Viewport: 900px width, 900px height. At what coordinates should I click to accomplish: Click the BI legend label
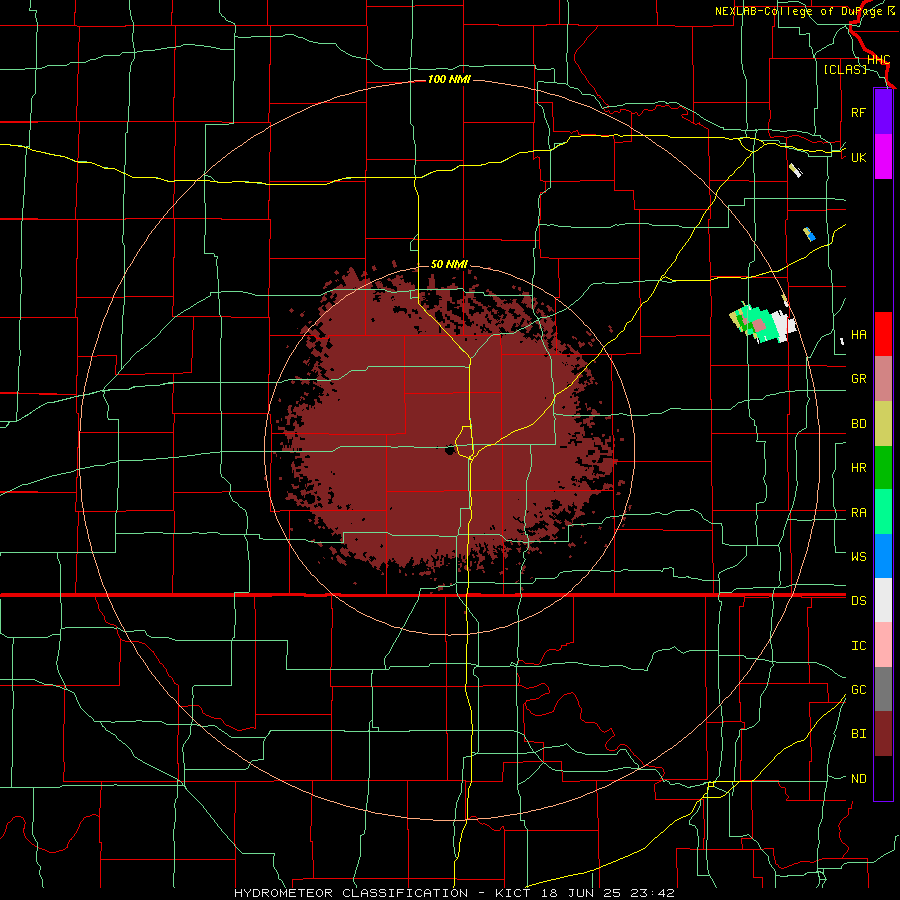tap(858, 734)
